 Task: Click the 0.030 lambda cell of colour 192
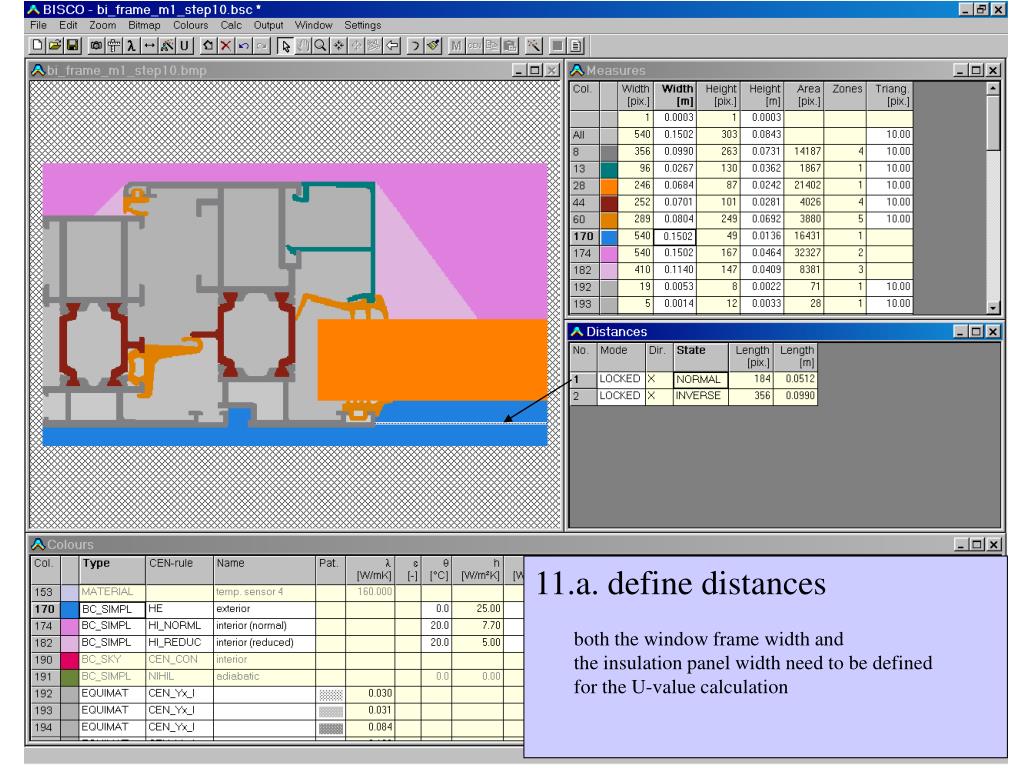(x=370, y=694)
